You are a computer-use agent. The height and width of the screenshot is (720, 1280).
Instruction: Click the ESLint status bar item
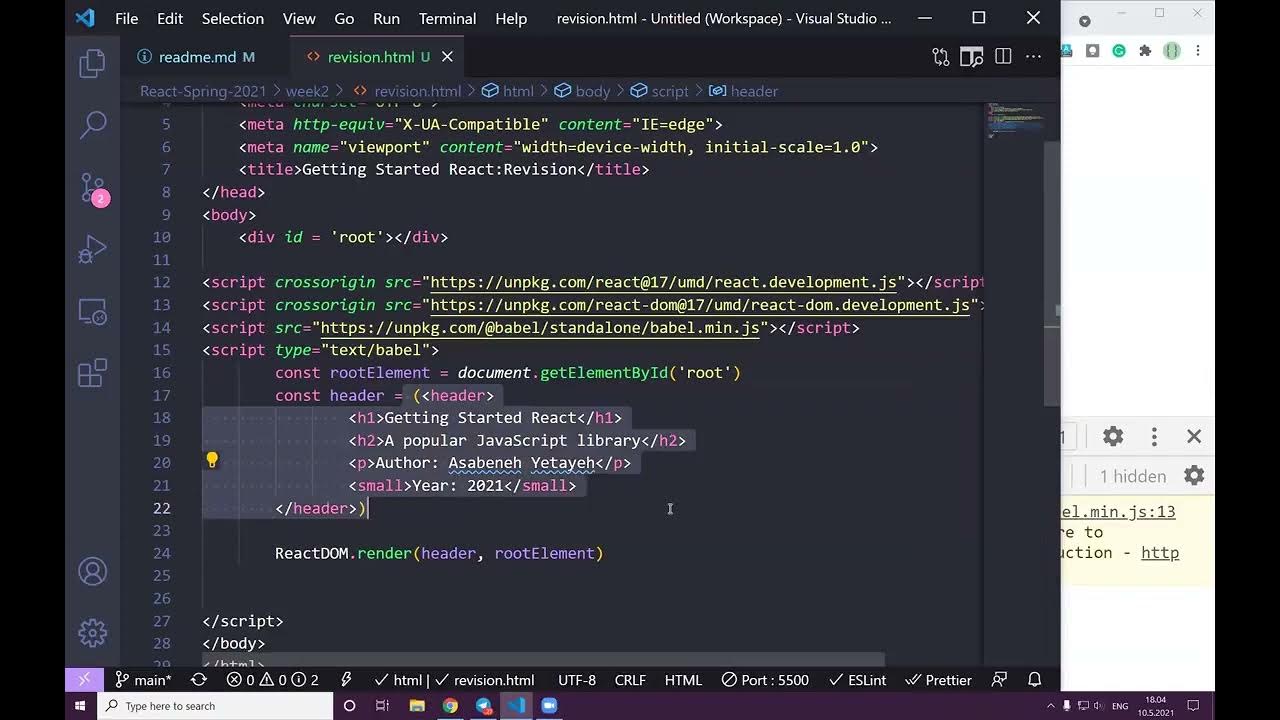pos(857,680)
